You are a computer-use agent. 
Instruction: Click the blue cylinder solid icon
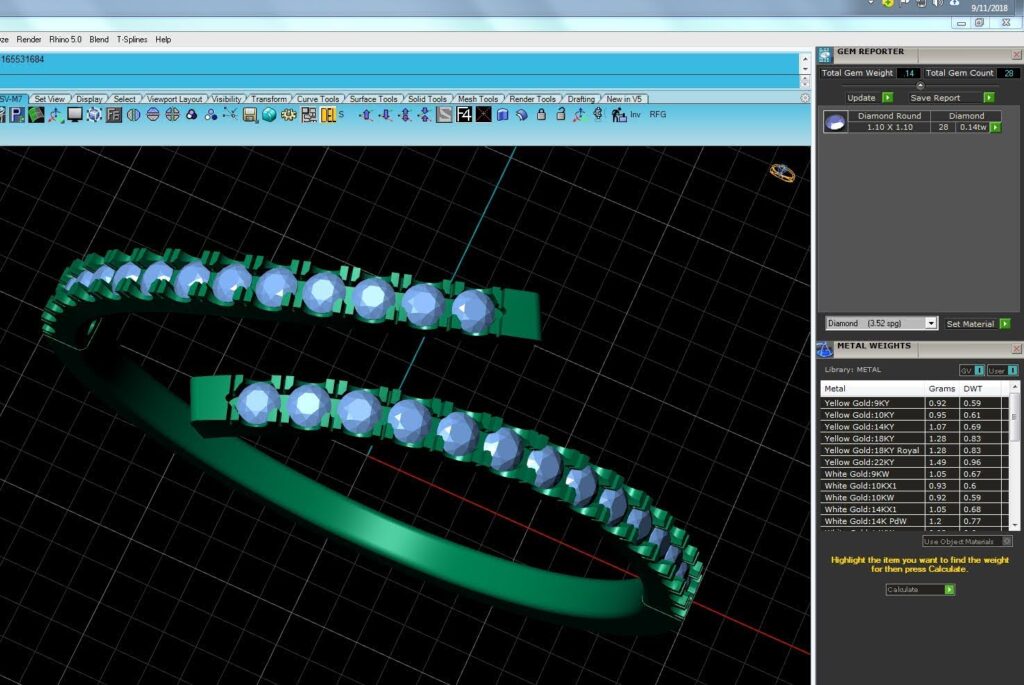coord(502,115)
